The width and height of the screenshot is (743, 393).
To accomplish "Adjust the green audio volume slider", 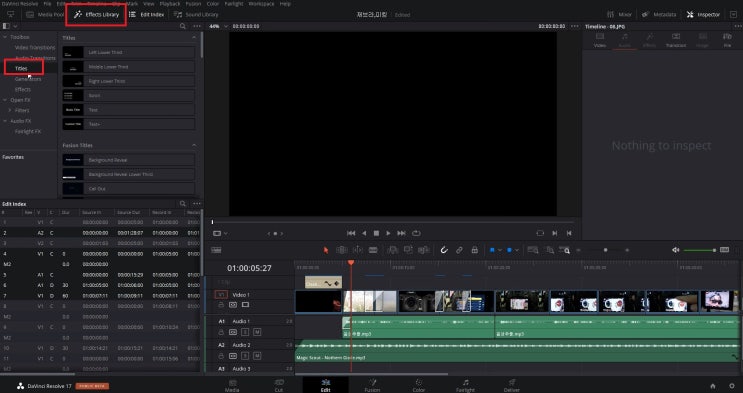I will coord(699,250).
